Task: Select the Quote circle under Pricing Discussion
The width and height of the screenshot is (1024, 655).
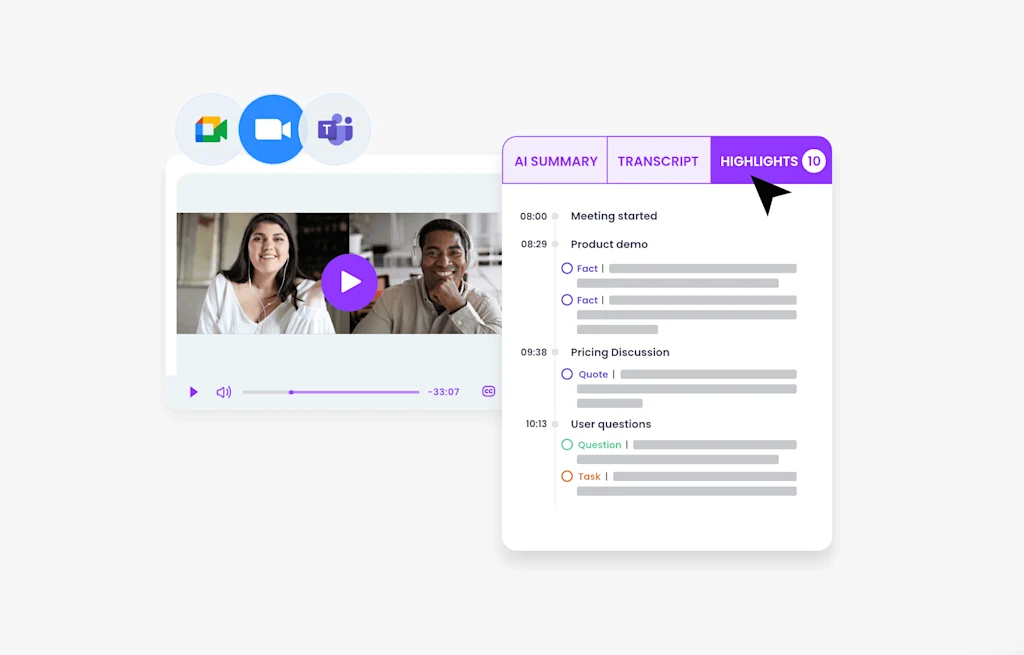Action: click(567, 374)
